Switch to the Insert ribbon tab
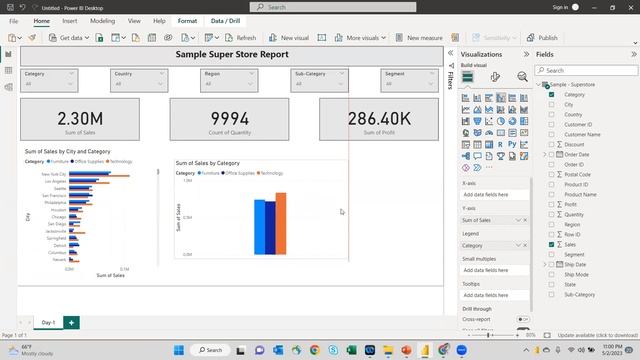Image resolution: width=640 pixels, height=360 pixels. 69,21
